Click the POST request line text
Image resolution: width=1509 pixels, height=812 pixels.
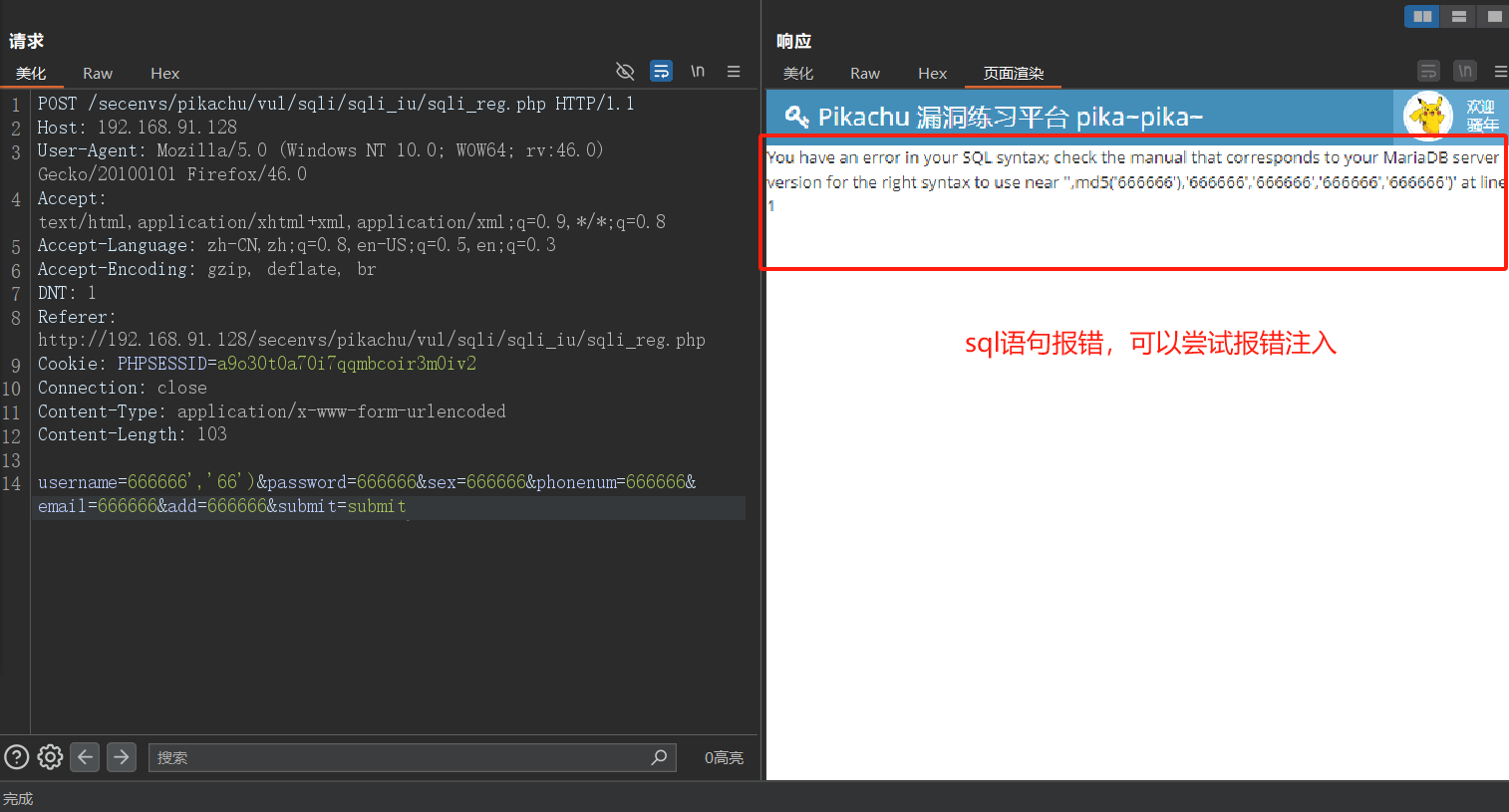pos(336,104)
